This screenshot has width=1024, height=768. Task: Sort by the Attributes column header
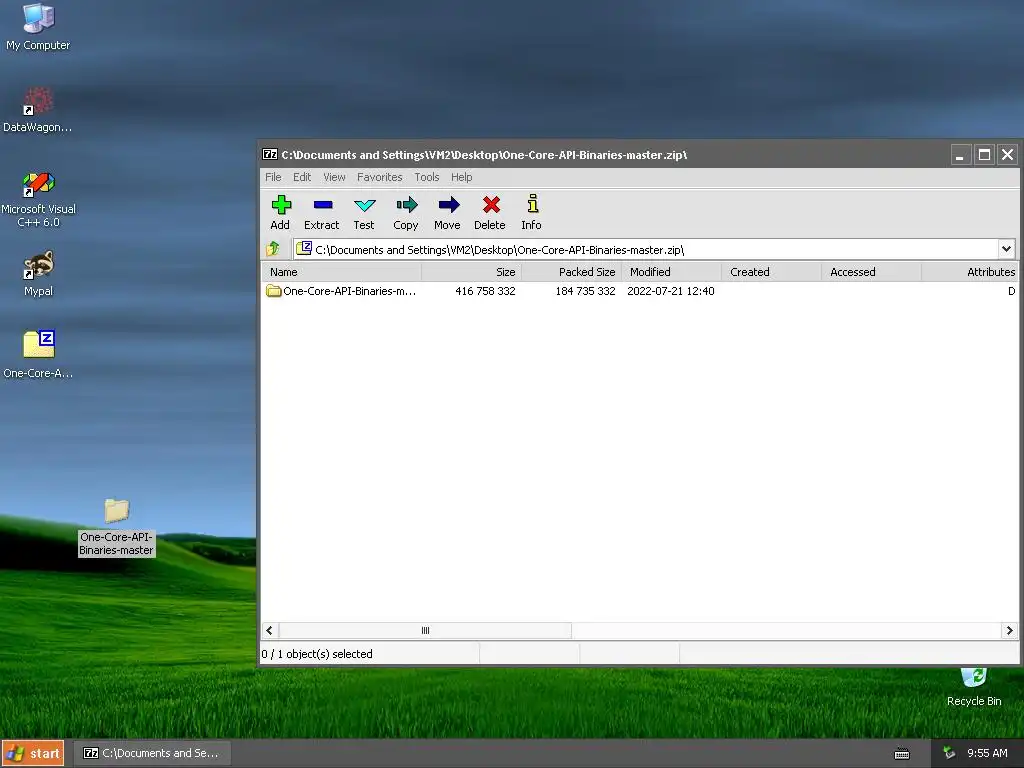tap(970, 272)
